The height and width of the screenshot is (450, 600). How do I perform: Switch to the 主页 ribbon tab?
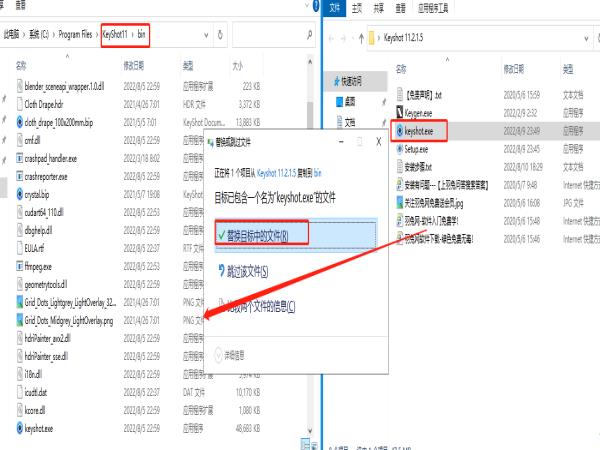(x=357, y=8)
